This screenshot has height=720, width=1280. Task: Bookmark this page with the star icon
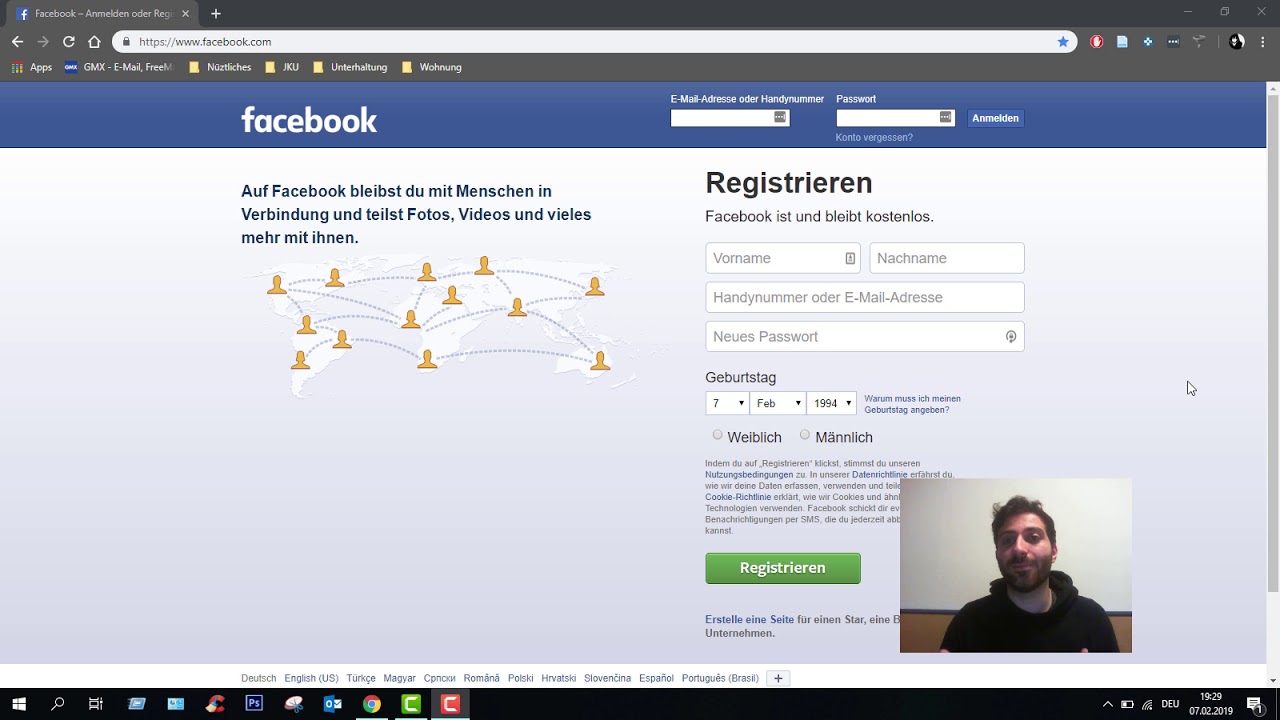point(1063,42)
